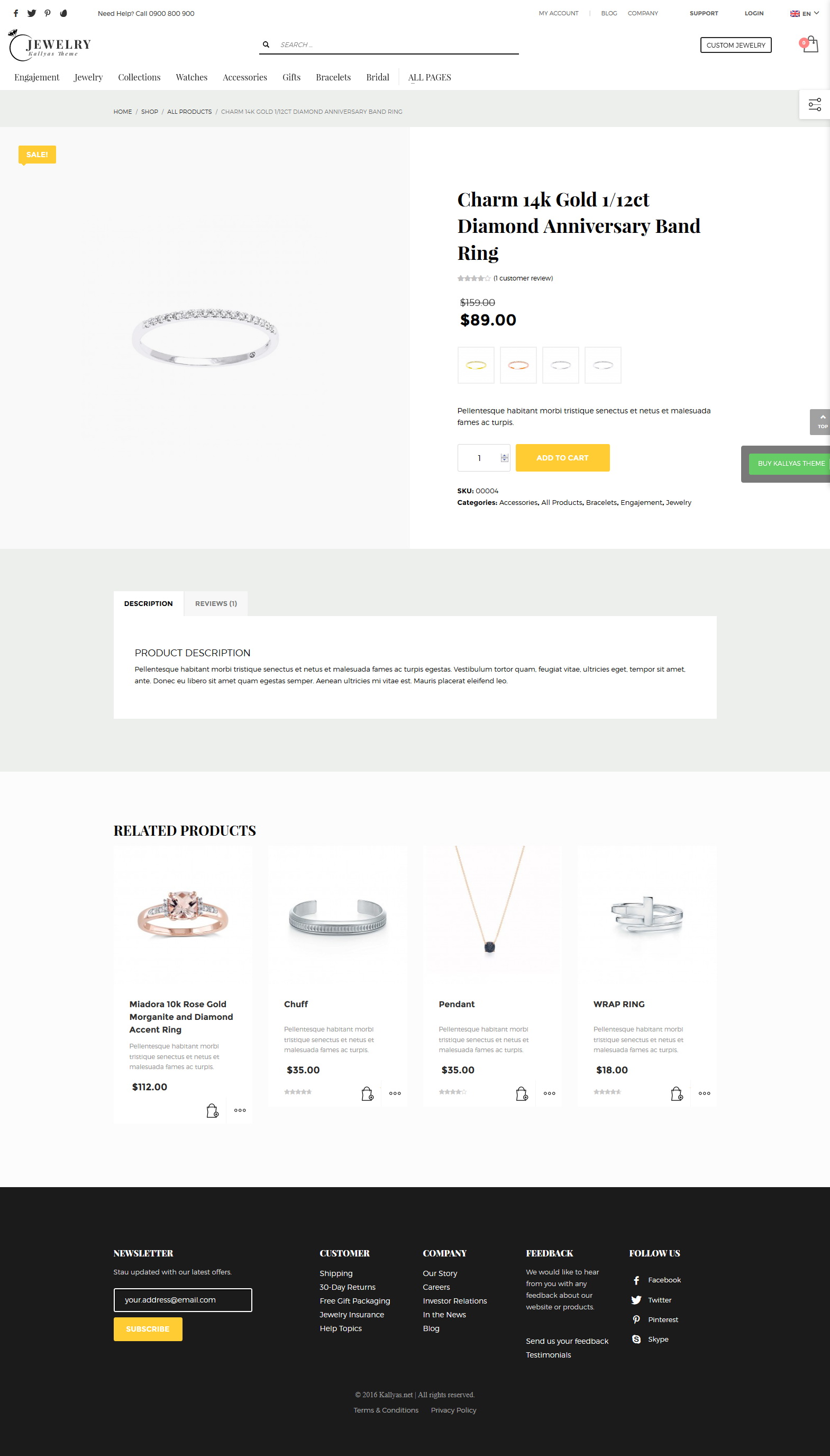Screen dimensions: 830x1456
Task: Open the options sliders panel icon
Action: tap(815, 104)
